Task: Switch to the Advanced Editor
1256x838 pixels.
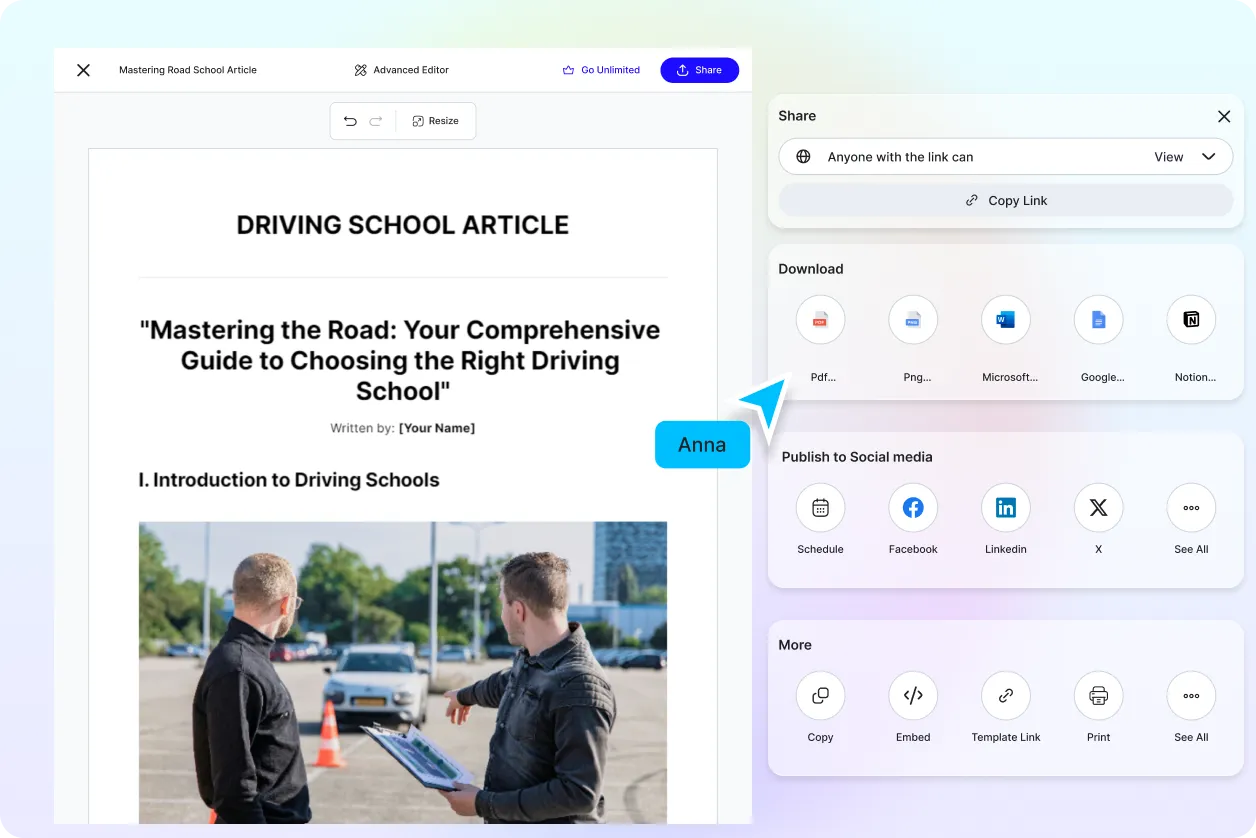Action: click(401, 70)
